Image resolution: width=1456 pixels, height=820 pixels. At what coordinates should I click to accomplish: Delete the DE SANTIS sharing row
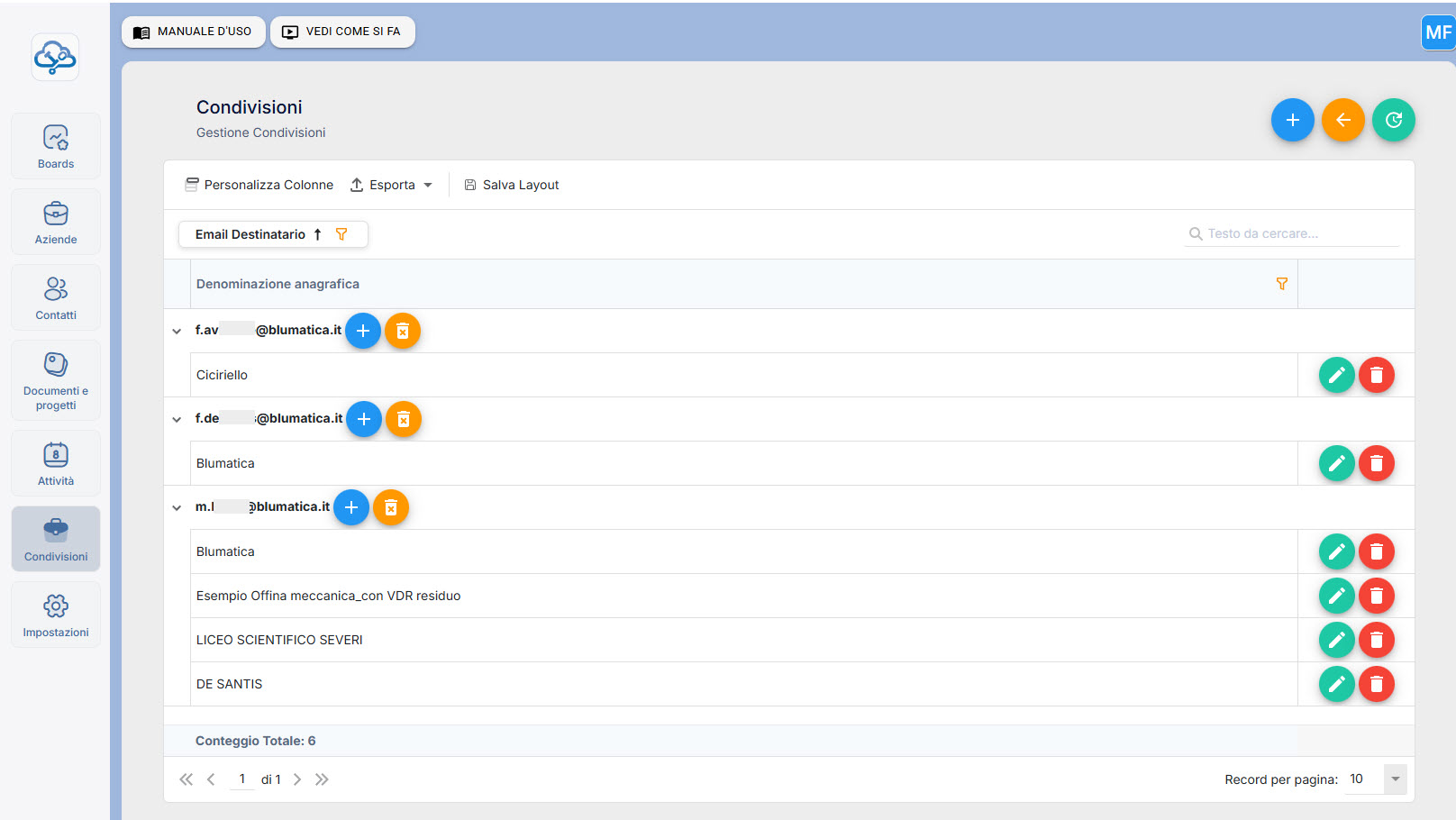tap(1376, 684)
